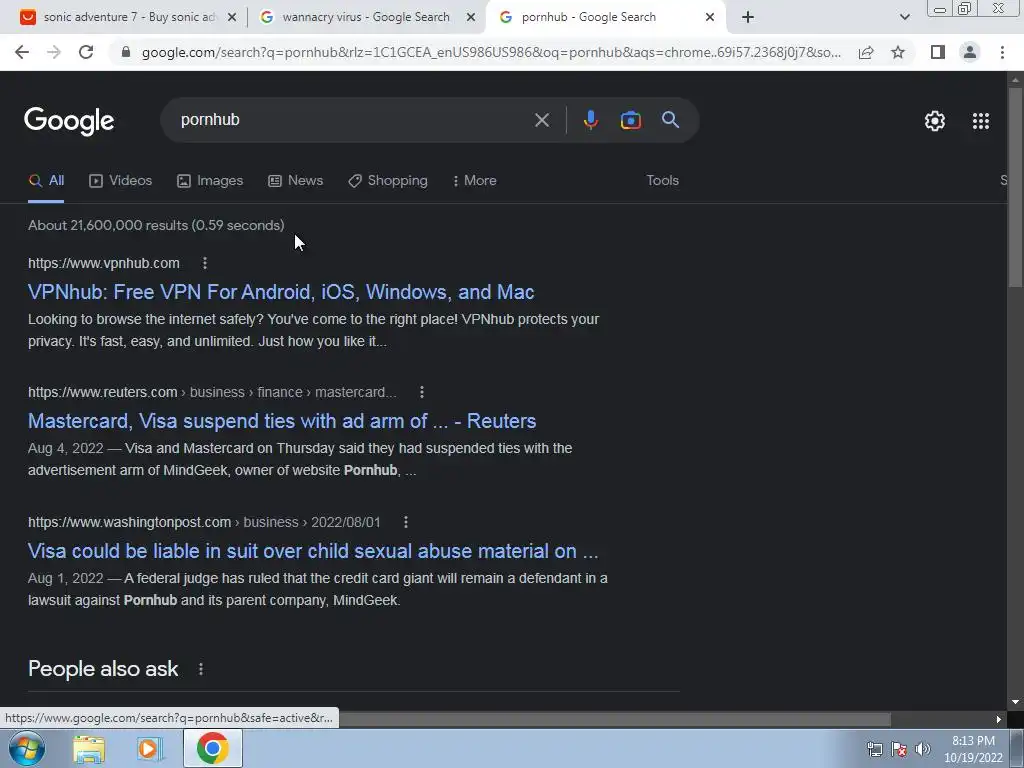Close the wannacry virus search tab
Image resolution: width=1024 pixels, height=768 pixels.
(470, 17)
